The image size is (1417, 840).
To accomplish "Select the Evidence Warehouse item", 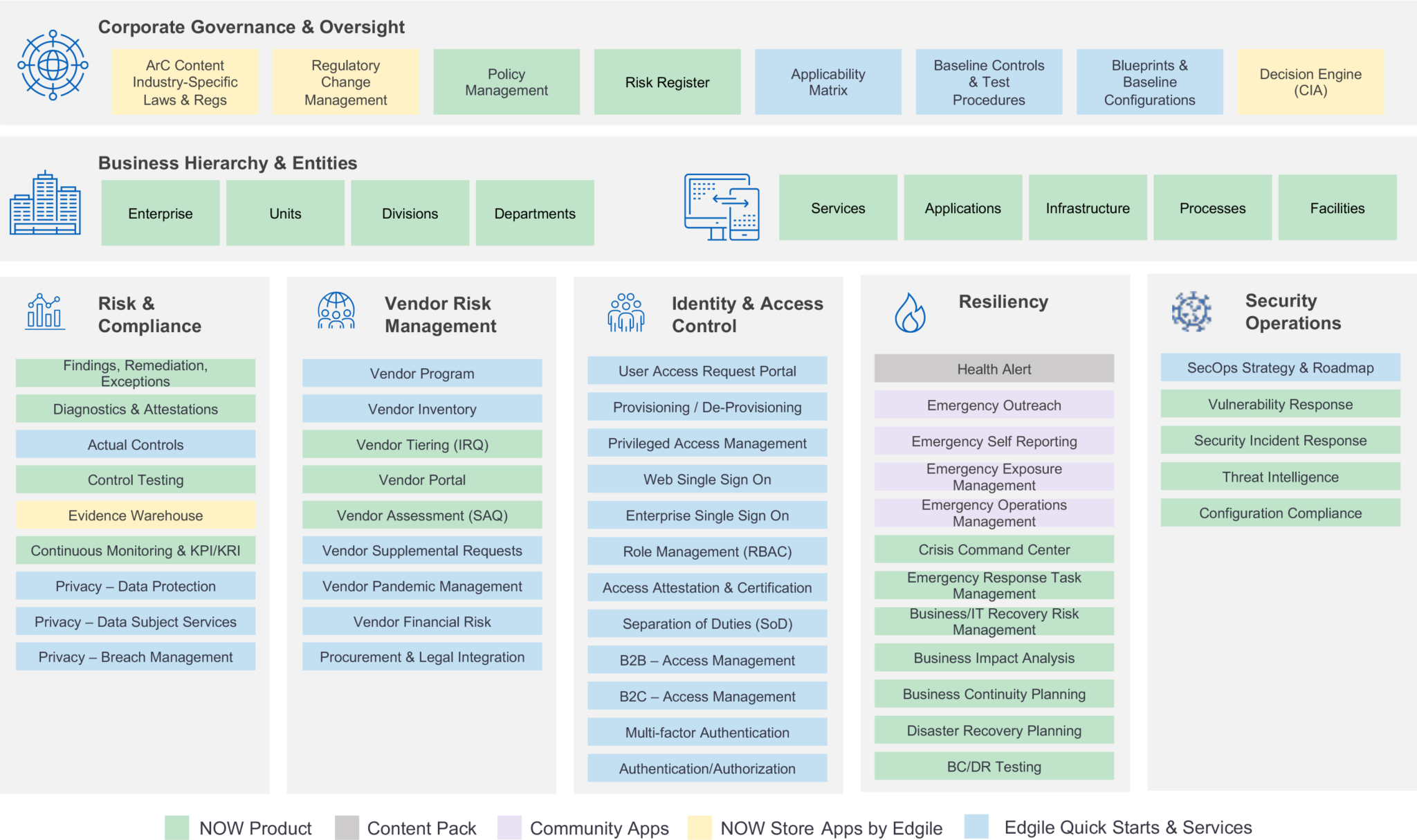I will pos(137,518).
